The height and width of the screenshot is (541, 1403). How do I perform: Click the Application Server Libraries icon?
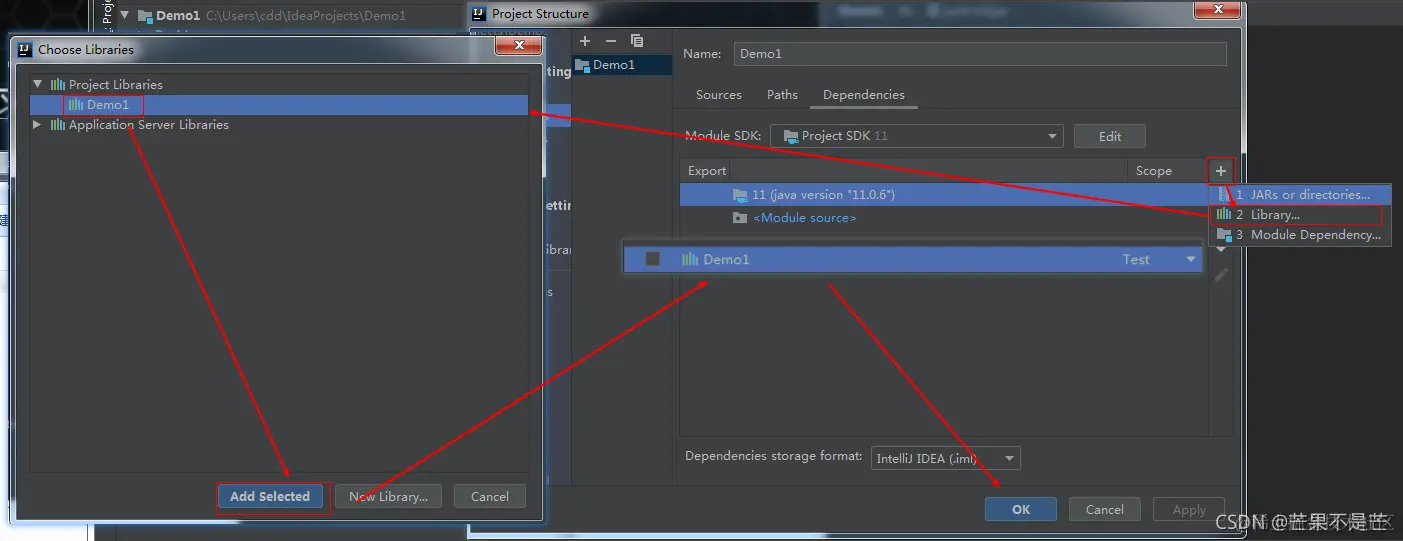[58, 125]
